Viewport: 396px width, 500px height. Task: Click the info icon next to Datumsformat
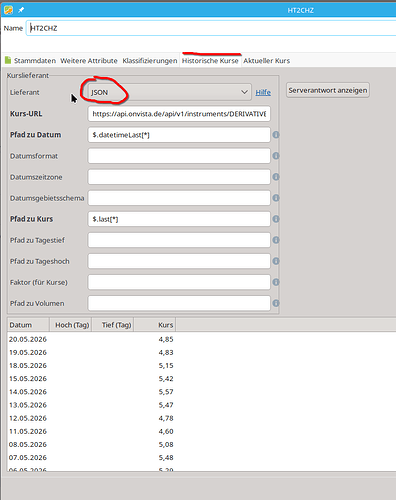(x=276, y=156)
